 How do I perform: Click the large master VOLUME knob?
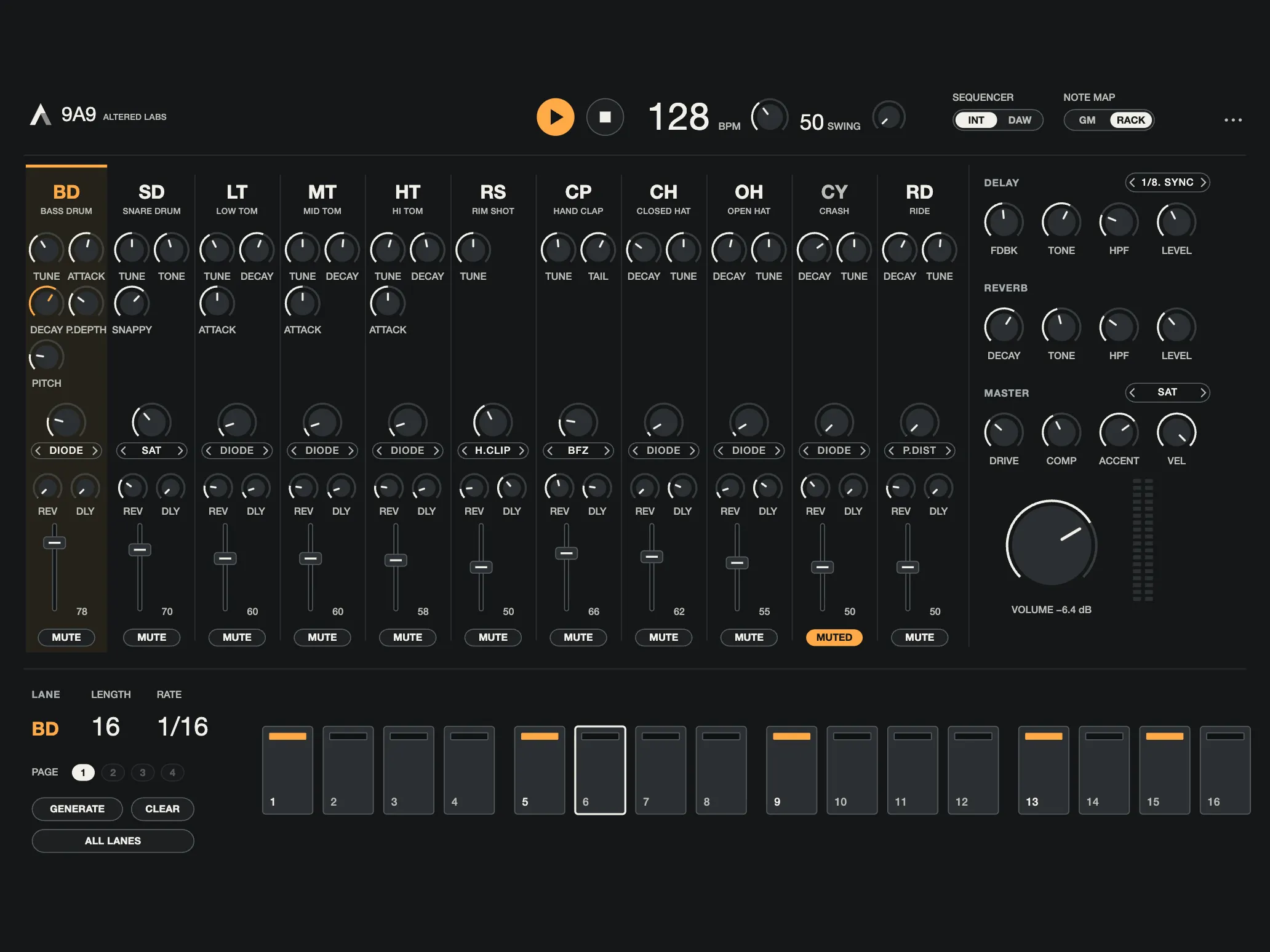click(1051, 543)
